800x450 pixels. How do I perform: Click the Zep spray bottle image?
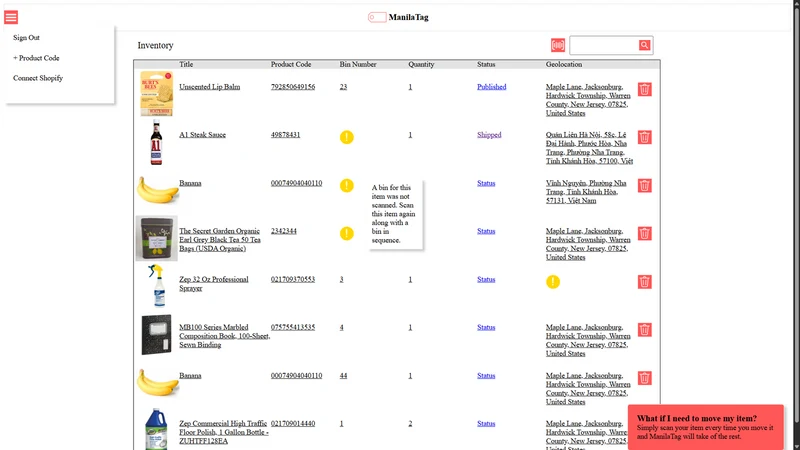coord(157,286)
